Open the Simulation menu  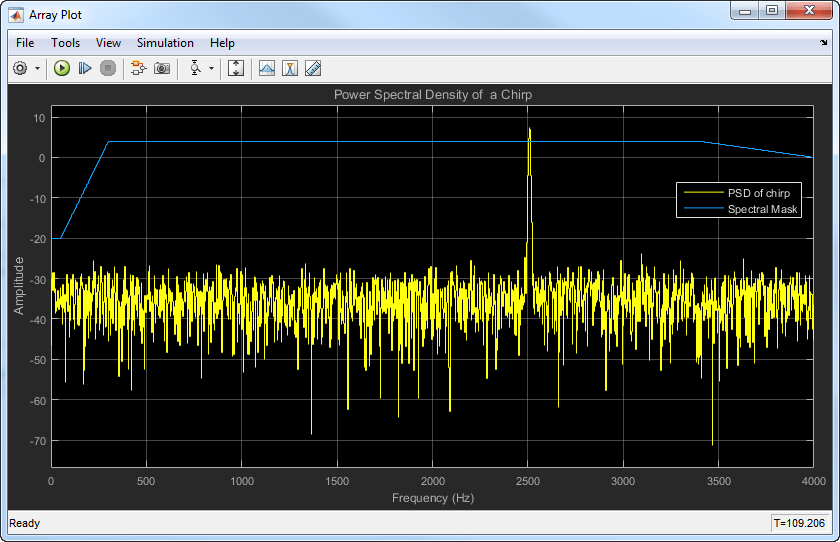coord(165,43)
